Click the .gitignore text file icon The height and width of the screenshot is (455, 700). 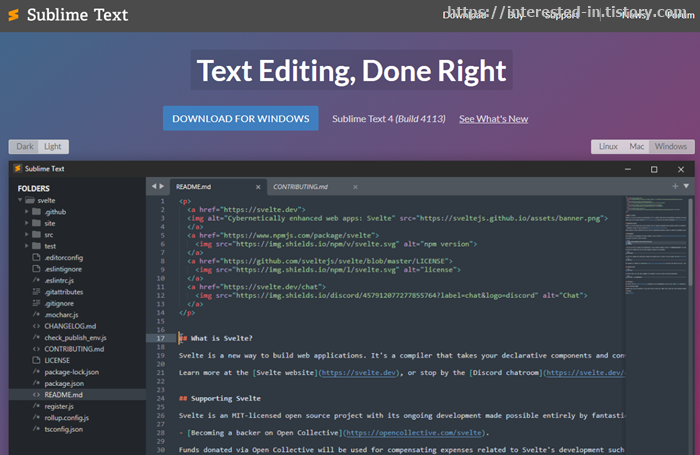pyautogui.click(x=36, y=303)
